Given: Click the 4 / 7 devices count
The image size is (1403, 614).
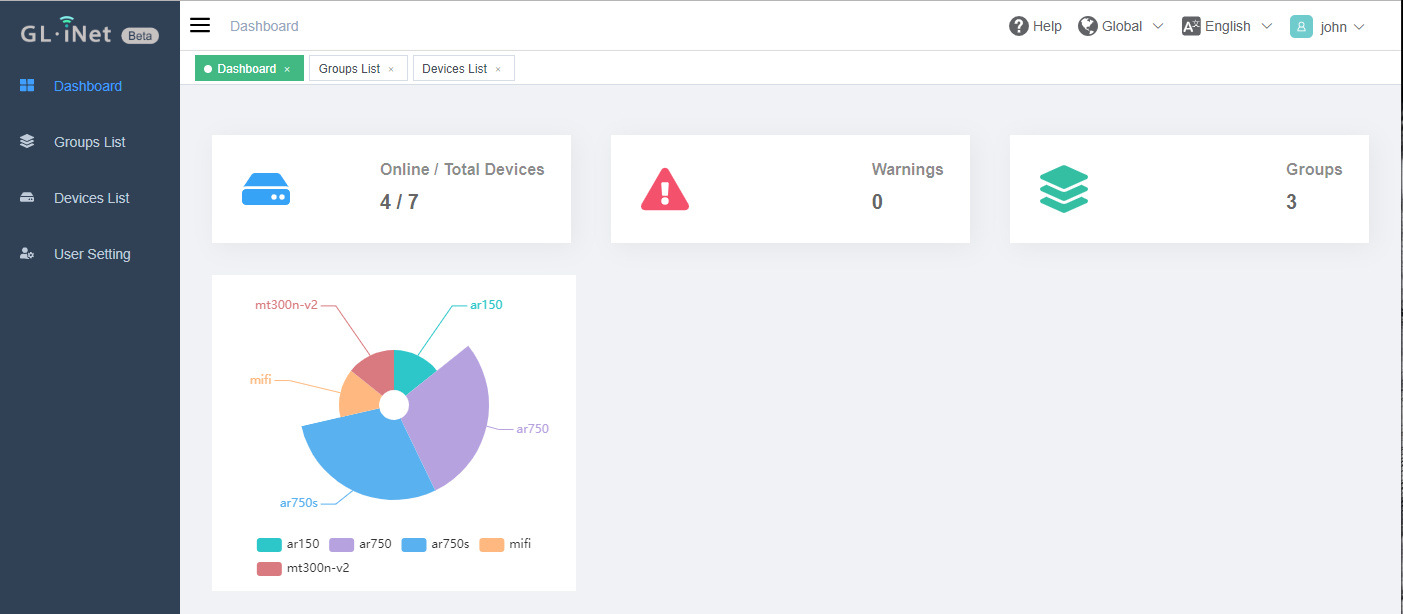Looking at the screenshot, I should [x=399, y=202].
